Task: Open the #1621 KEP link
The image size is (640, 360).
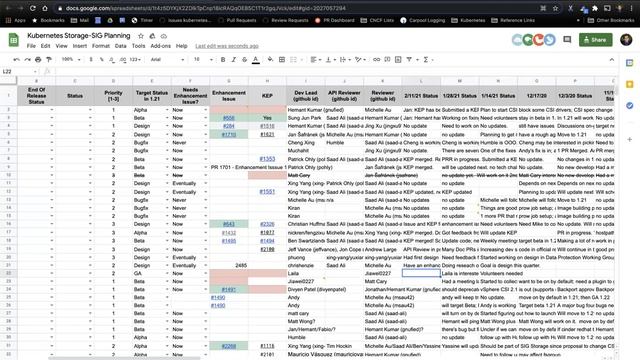Action: [x=267, y=134]
